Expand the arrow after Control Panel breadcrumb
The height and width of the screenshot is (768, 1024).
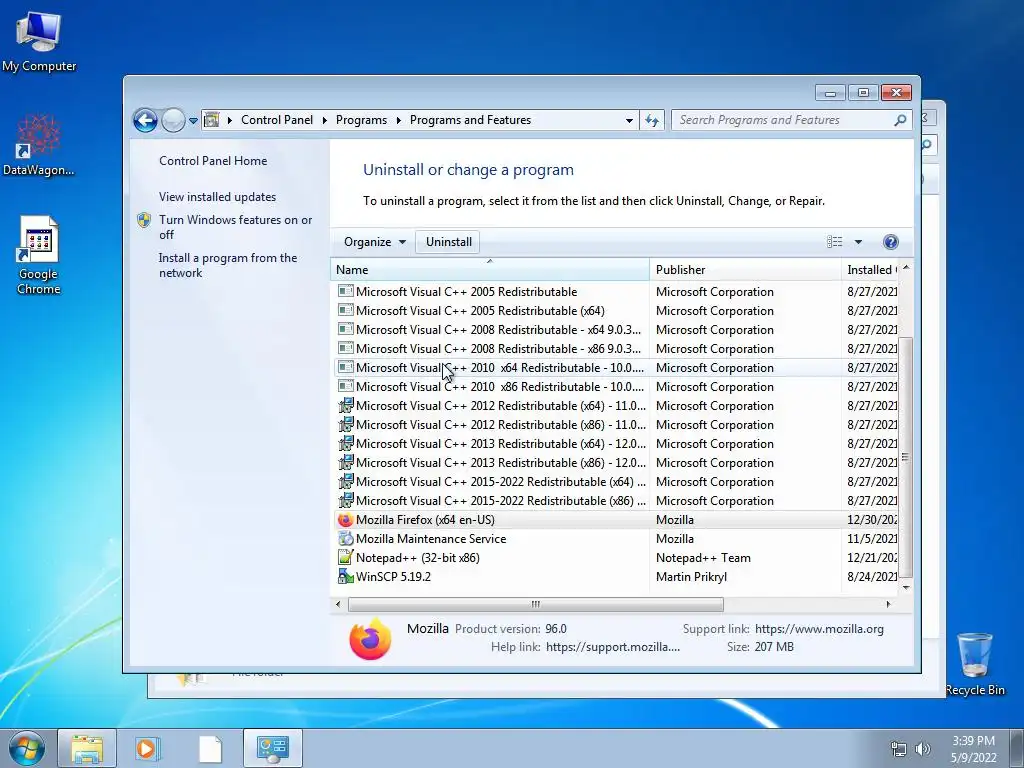[325, 120]
